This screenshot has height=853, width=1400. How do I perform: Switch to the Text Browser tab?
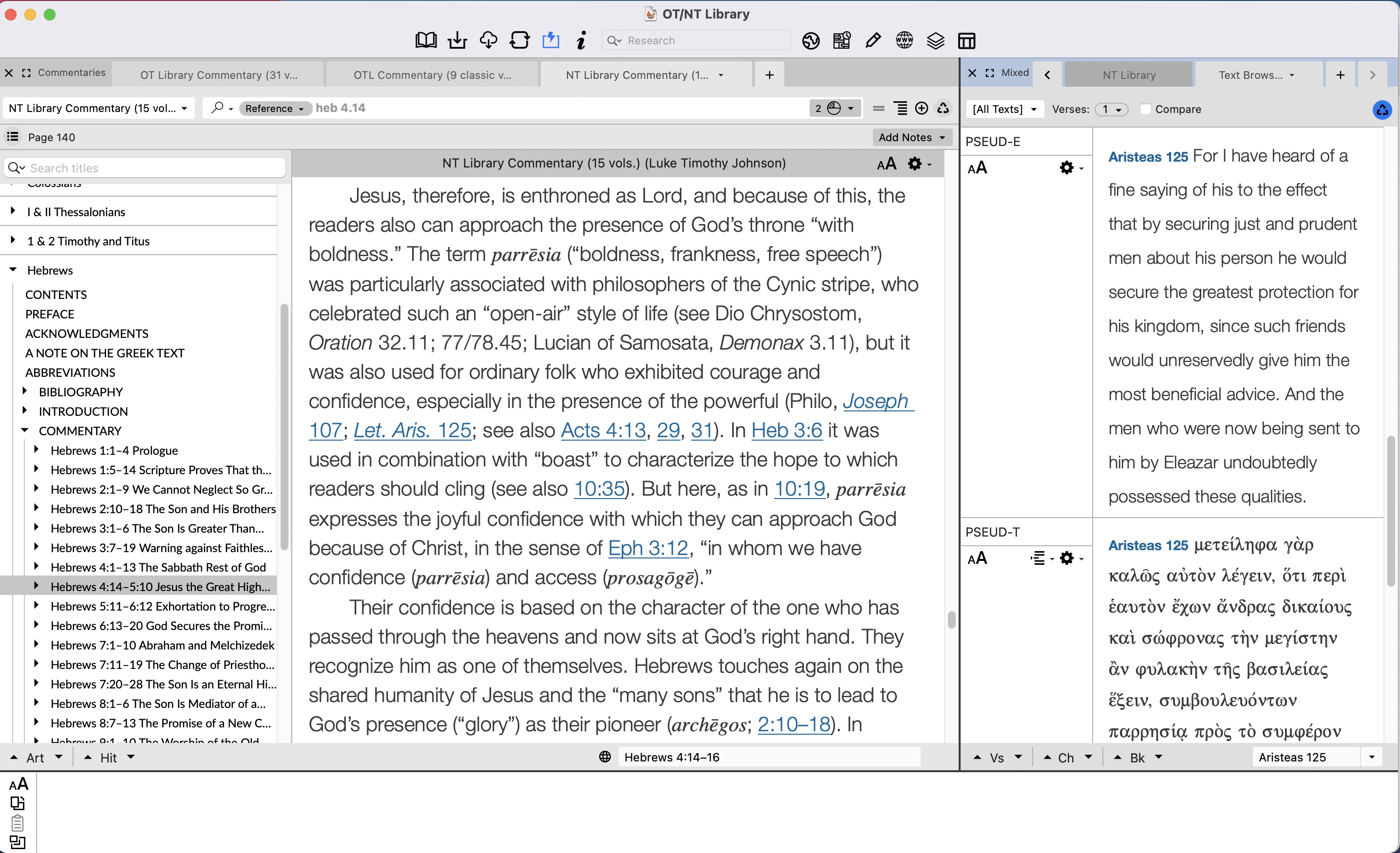(1250, 74)
